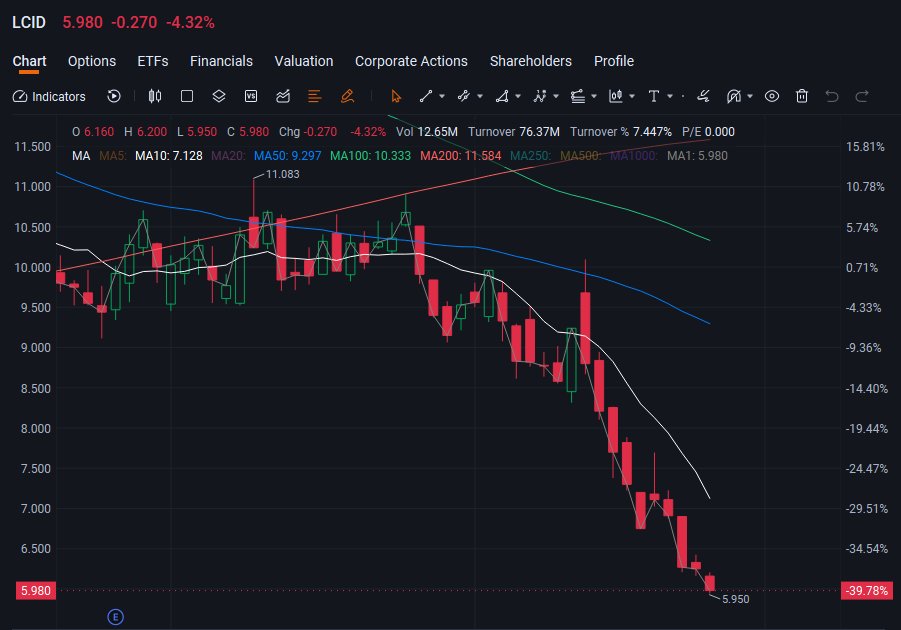Open the Options tab

pos(92,61)
